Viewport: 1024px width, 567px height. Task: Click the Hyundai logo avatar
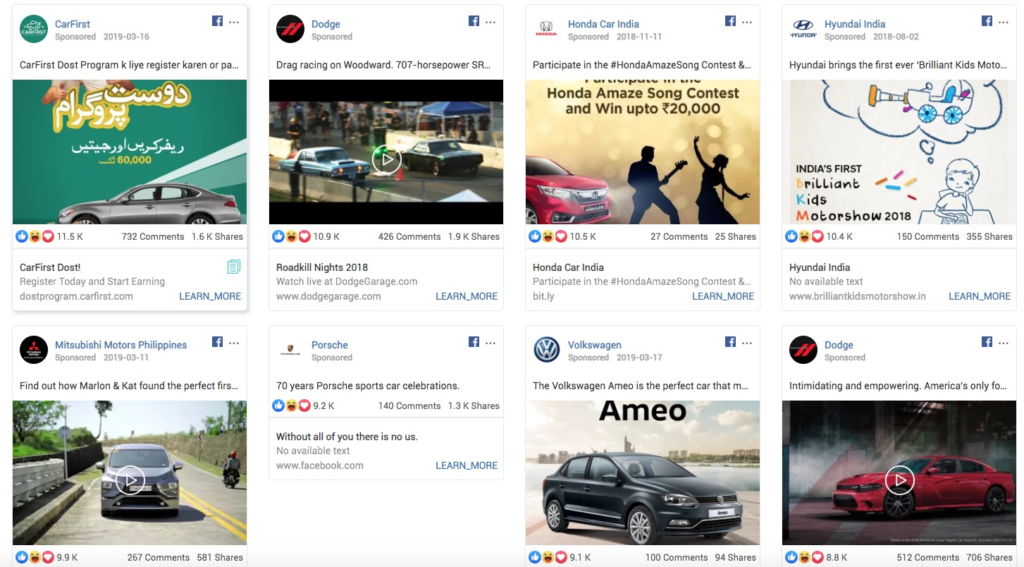pyautogui.click(x=803, y=29)
